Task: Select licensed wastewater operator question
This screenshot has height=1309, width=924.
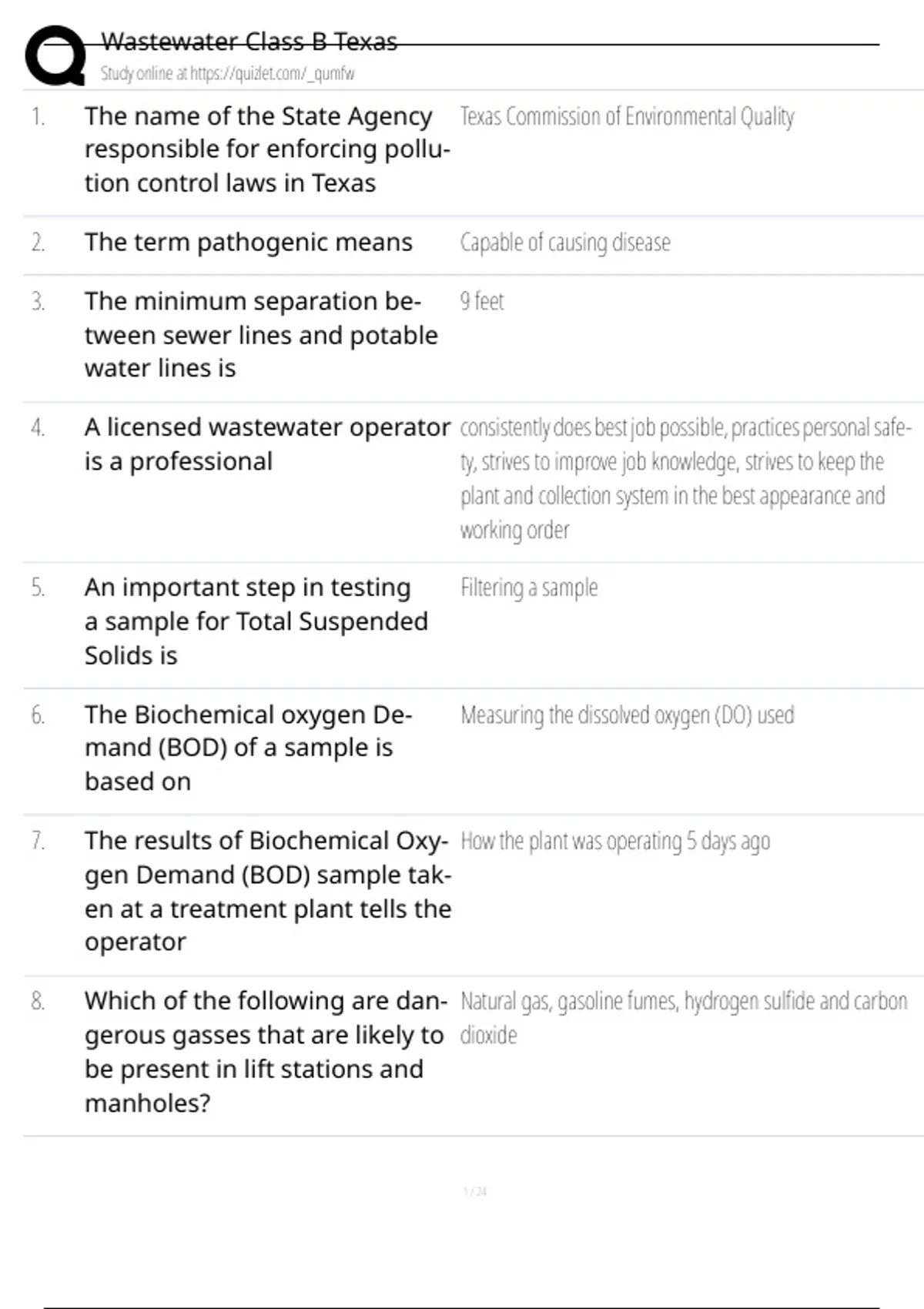Action: pos(266,444)
